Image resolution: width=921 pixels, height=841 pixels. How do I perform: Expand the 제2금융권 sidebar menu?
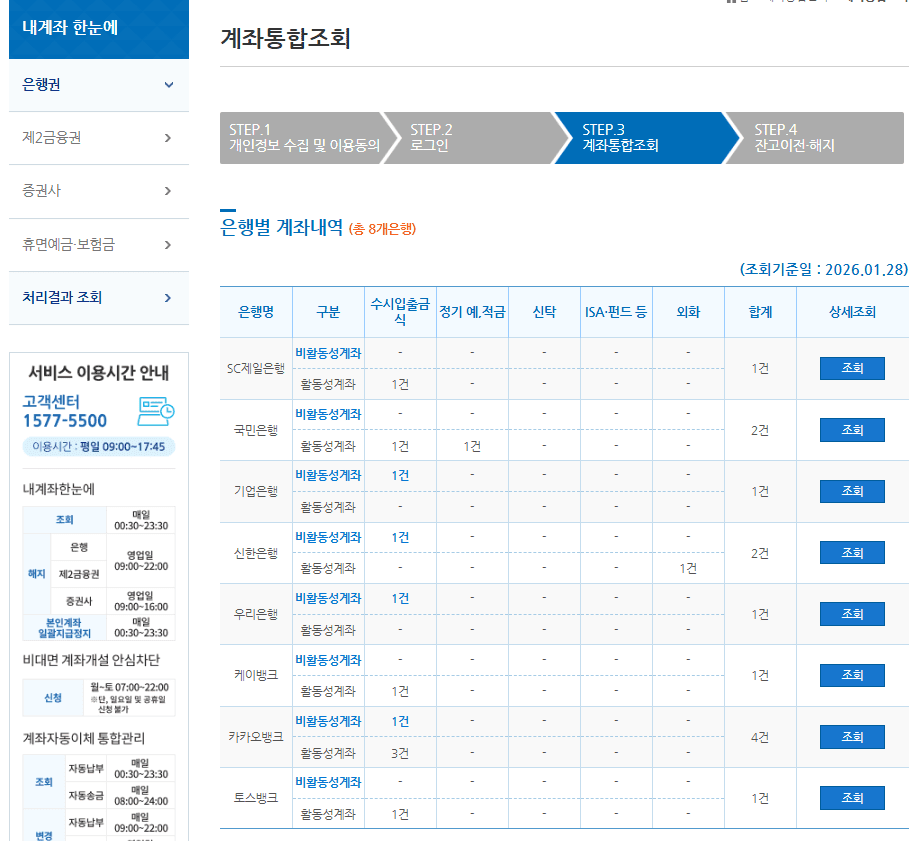coord(98,137)
